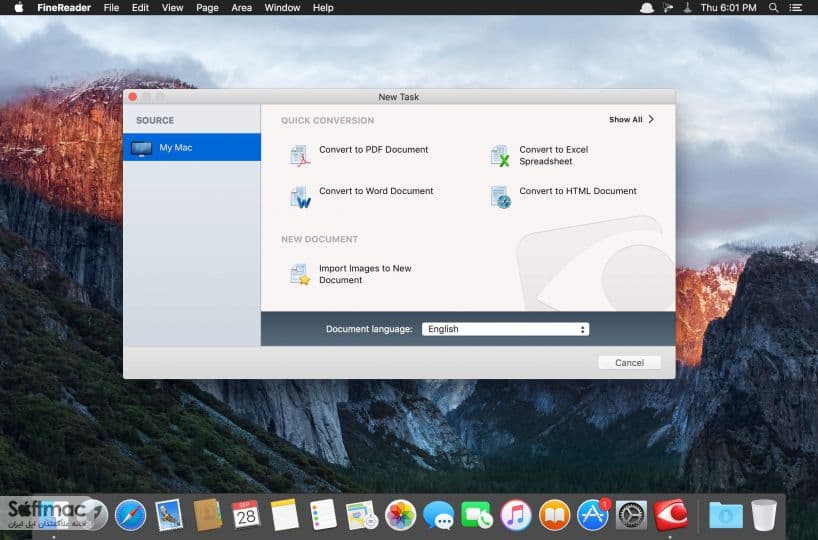The height and width of the screenshot is (540, 818).
Task: Click the Spotlight search icon in the menu bar
Action: (774, 8)
